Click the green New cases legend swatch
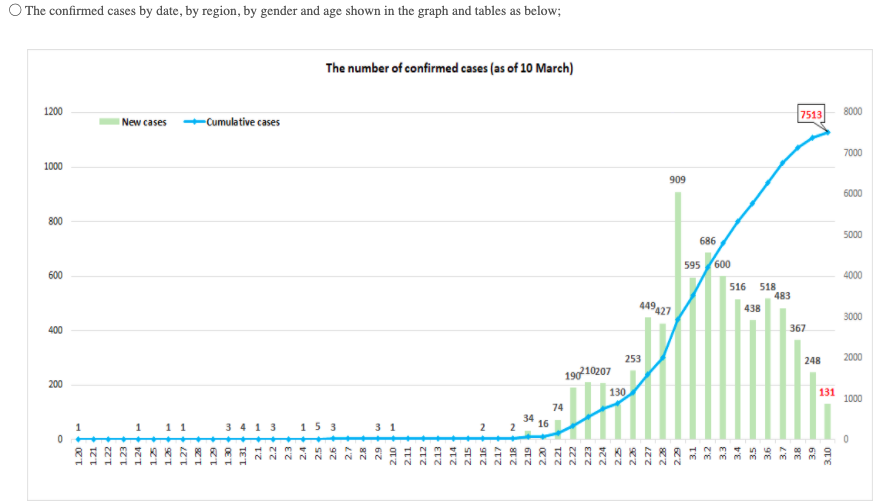 [108, 122]
